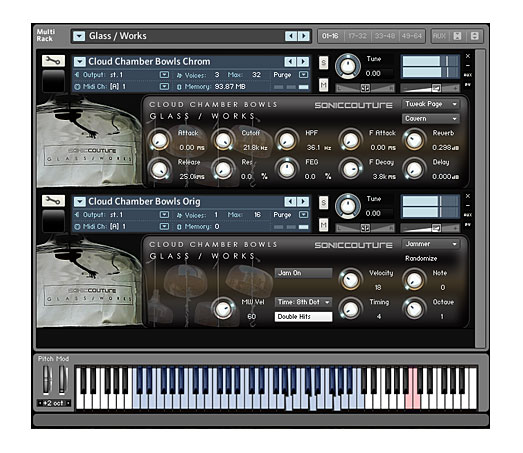Open Purge menu on Bowls Orig
The image size is (523, 453).
(303, 214)
